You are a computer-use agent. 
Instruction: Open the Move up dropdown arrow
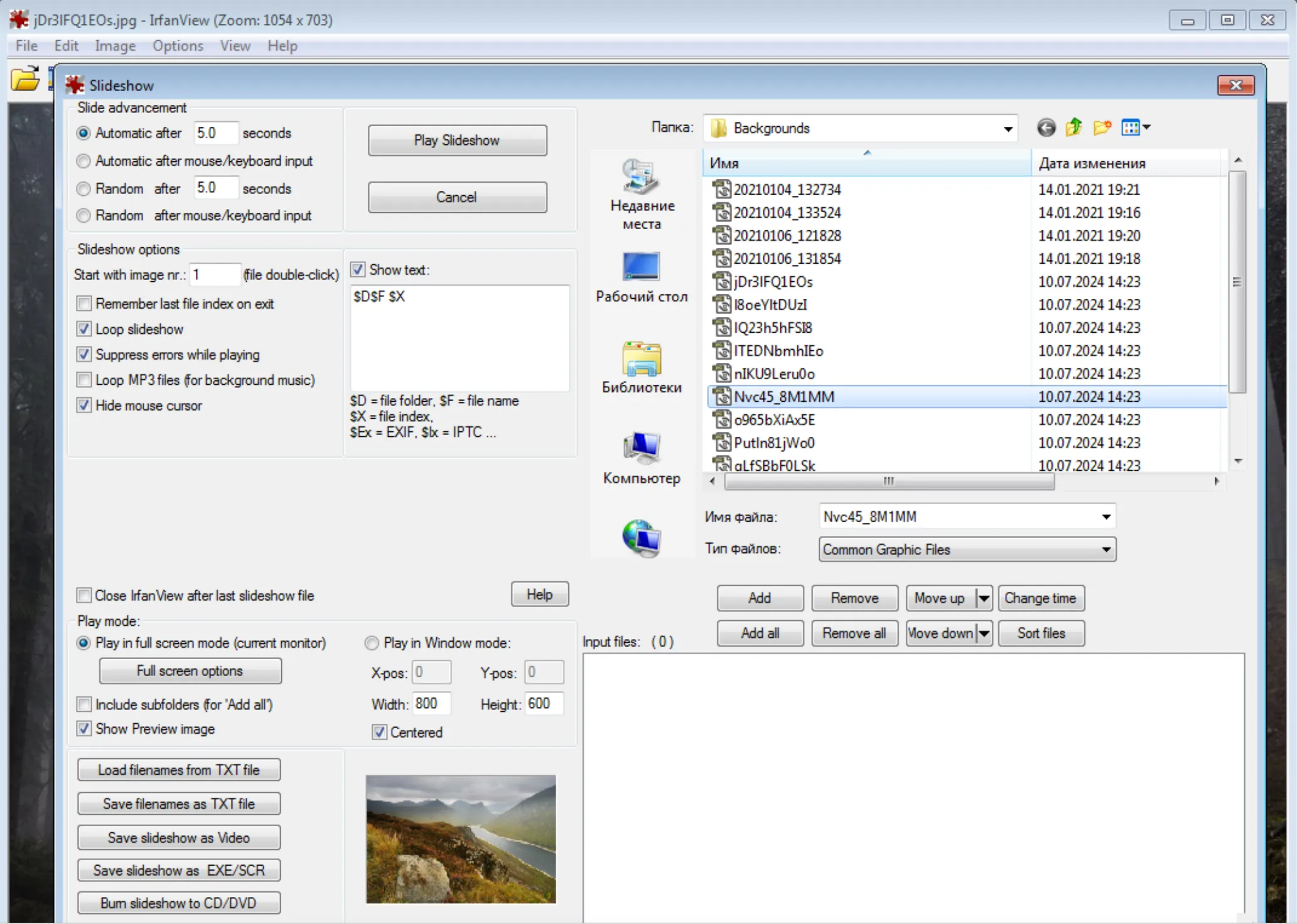tap(984, 598)
